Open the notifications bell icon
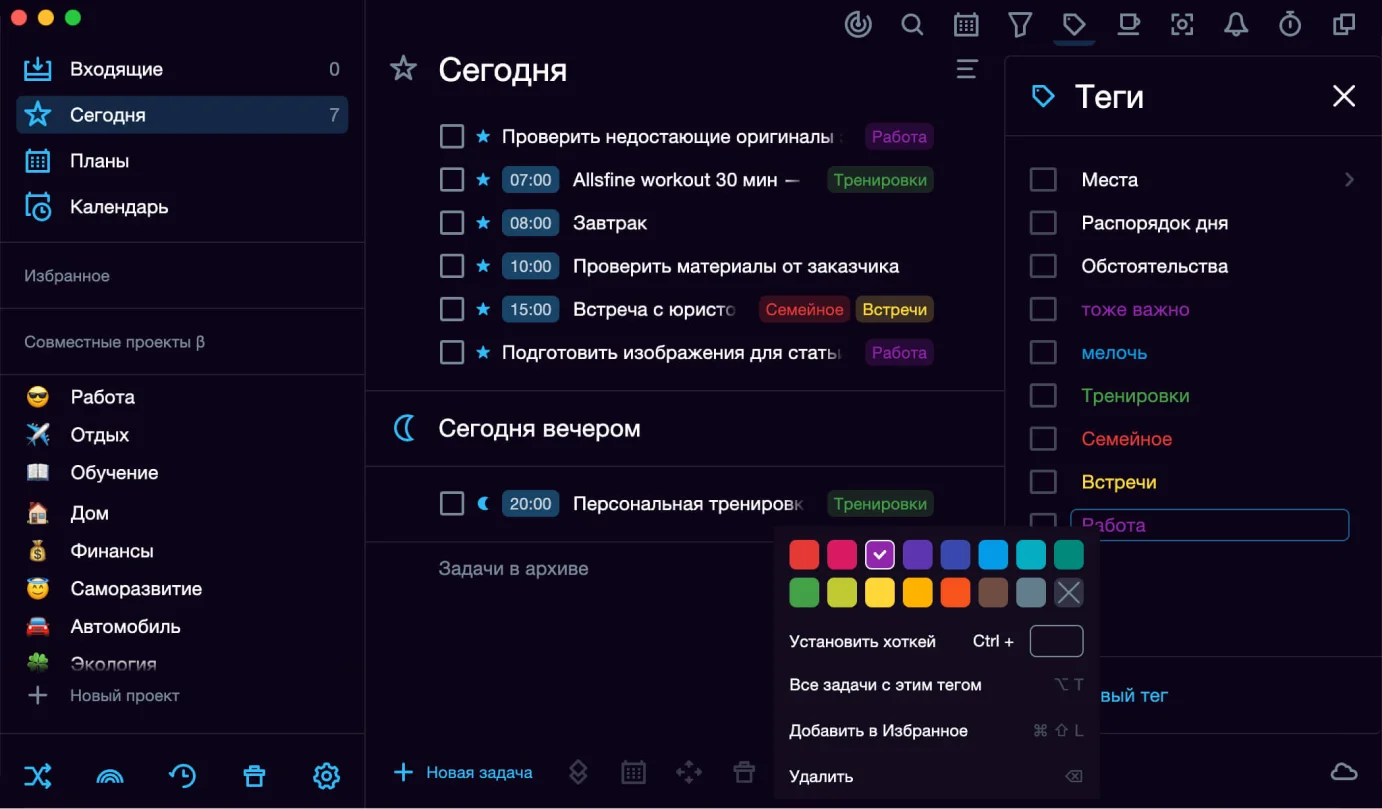 coord(1236,24)
